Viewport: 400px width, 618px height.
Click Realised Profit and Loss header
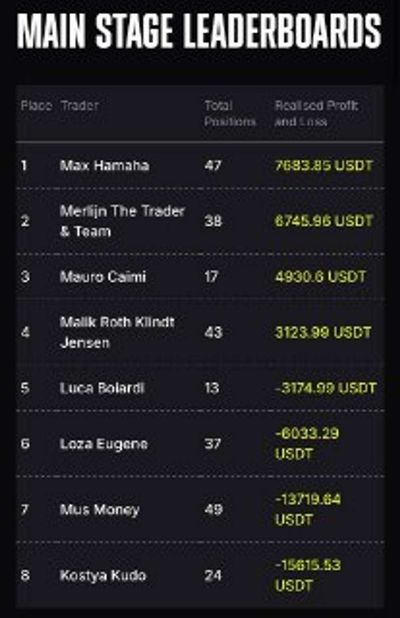316,114
